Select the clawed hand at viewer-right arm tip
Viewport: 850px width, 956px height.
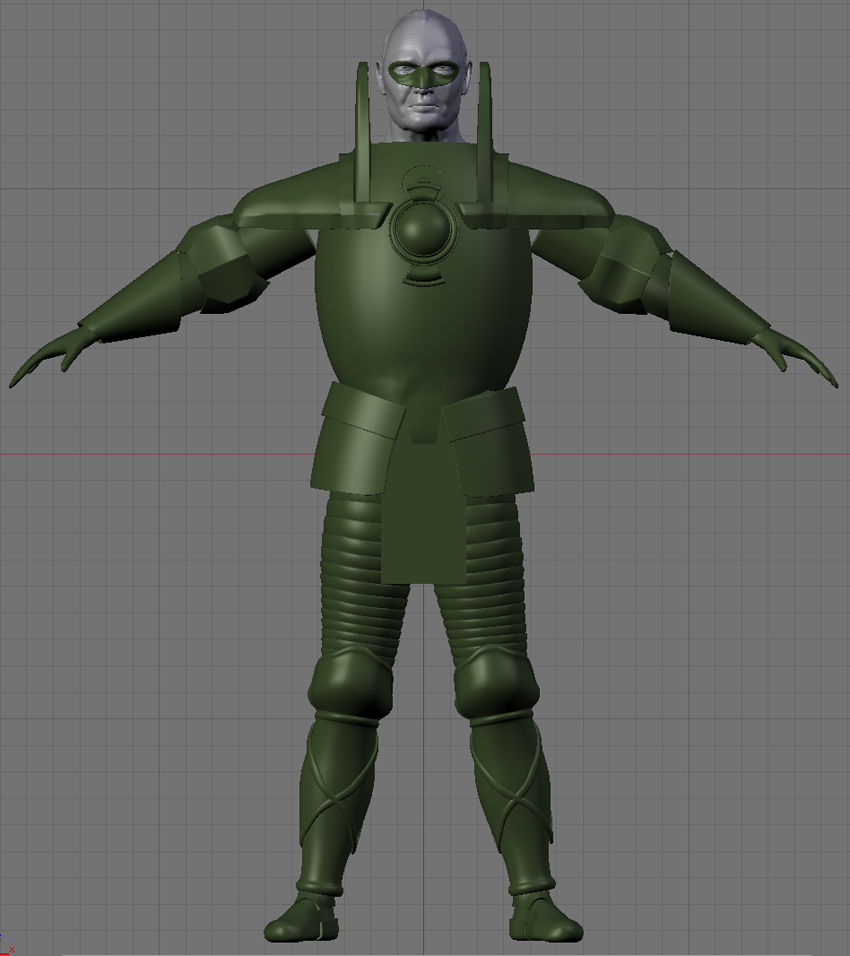795,356
